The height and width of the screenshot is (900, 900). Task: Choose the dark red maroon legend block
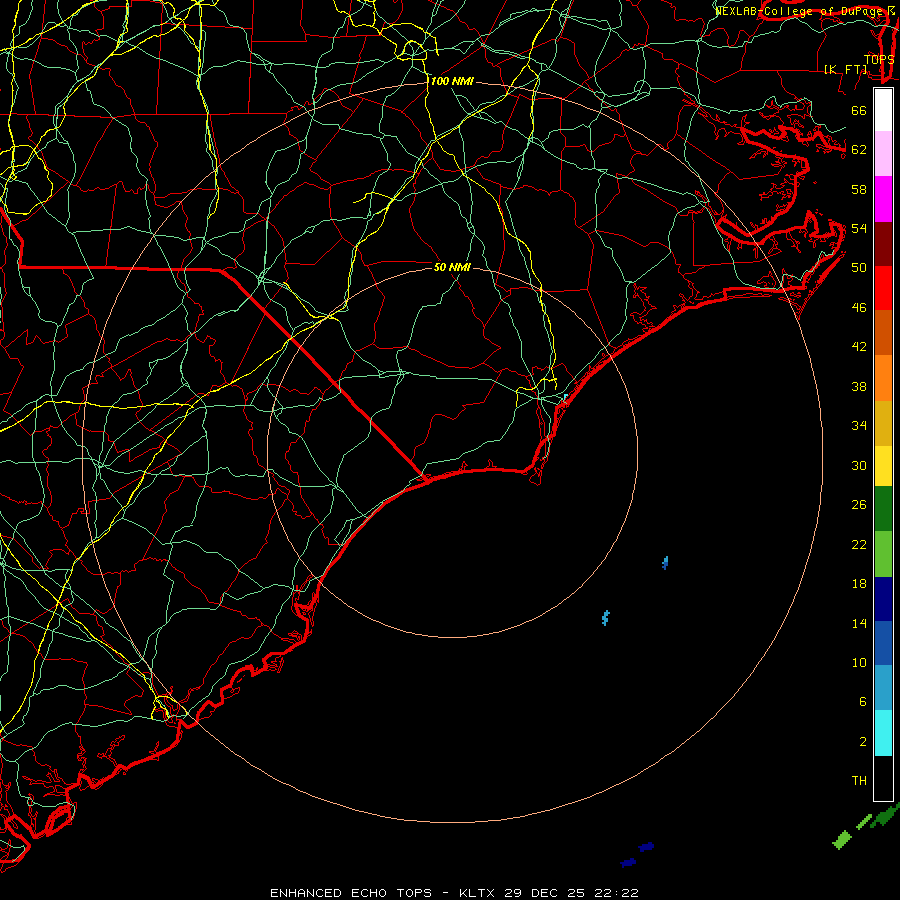pyautogui.click(x=883, y=243)
